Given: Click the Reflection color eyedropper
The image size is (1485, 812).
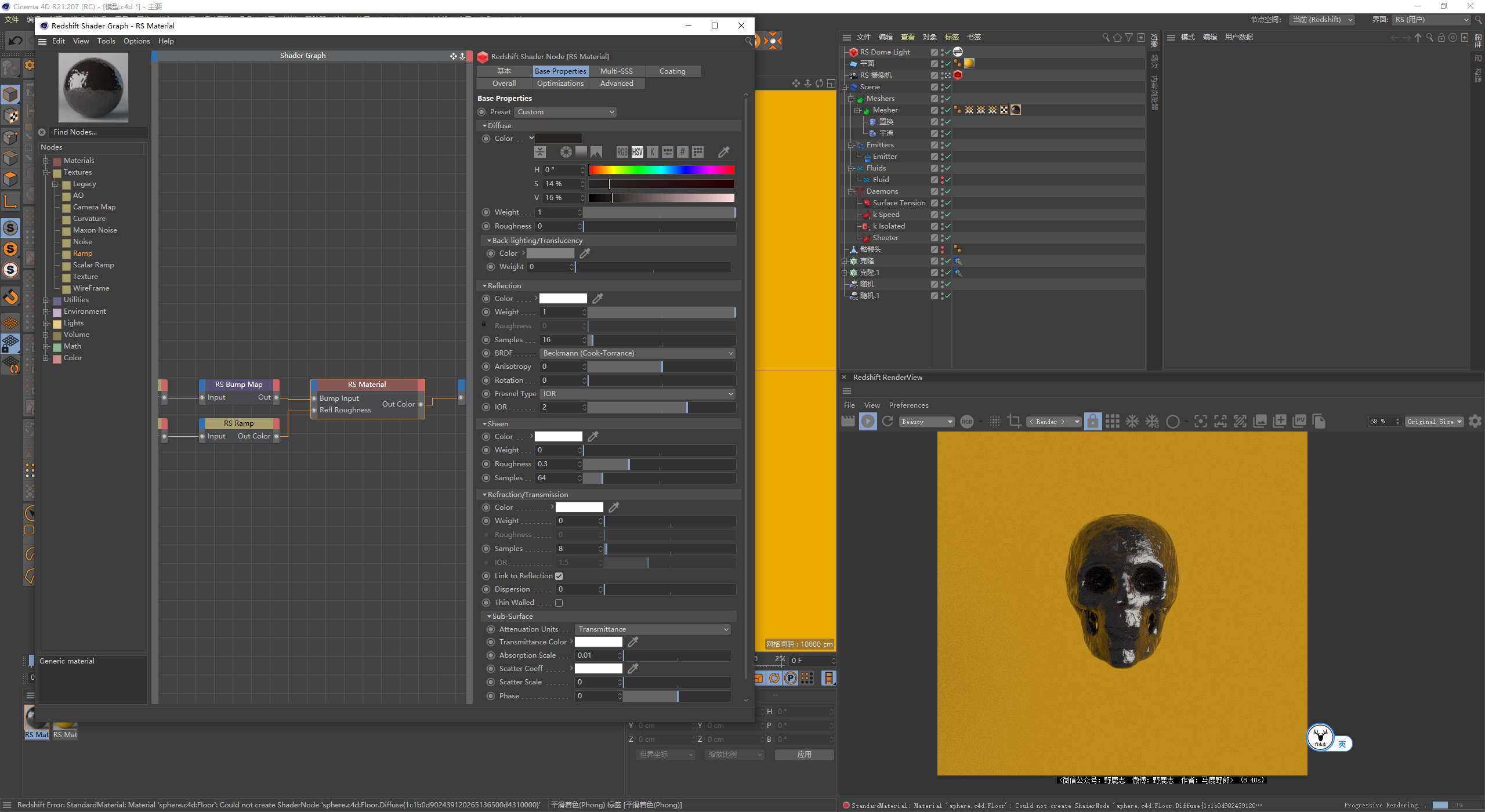Looking at the screenshot, I should (597, 298).
